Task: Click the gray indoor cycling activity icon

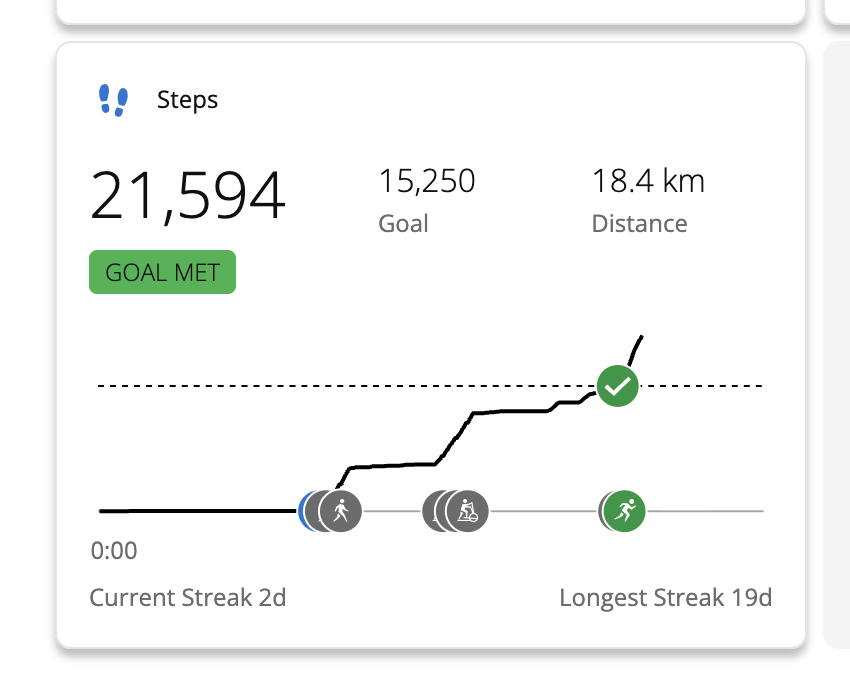Action: [x=468, y=511]
